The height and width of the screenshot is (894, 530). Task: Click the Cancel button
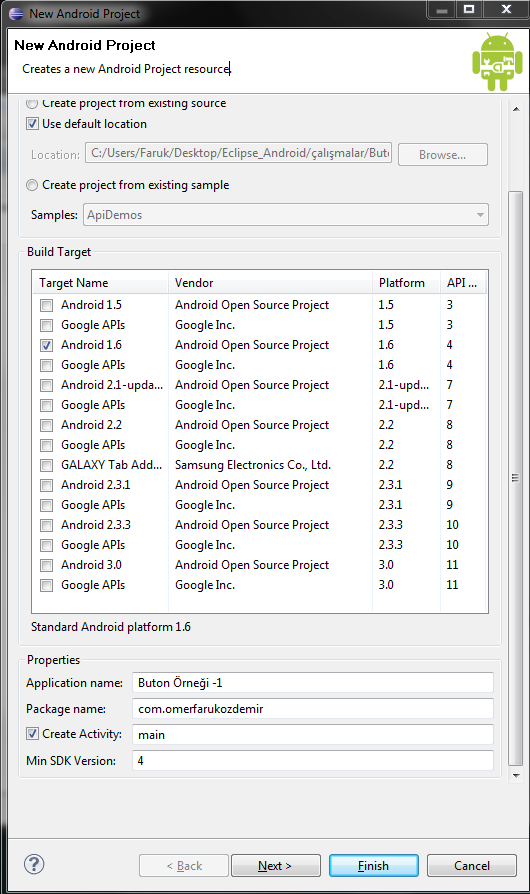(472, 865)
